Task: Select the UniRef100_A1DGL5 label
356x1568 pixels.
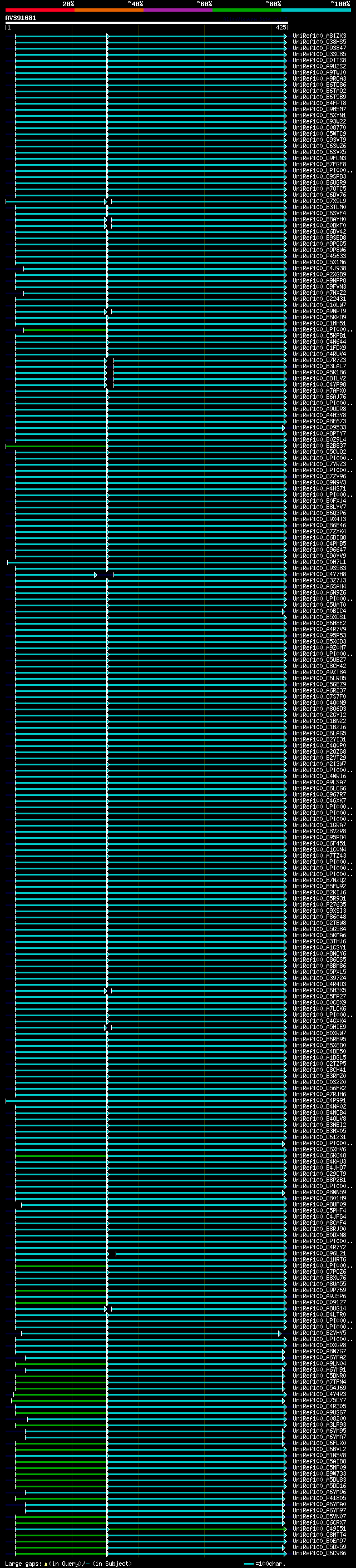Action: point(319,1058)
